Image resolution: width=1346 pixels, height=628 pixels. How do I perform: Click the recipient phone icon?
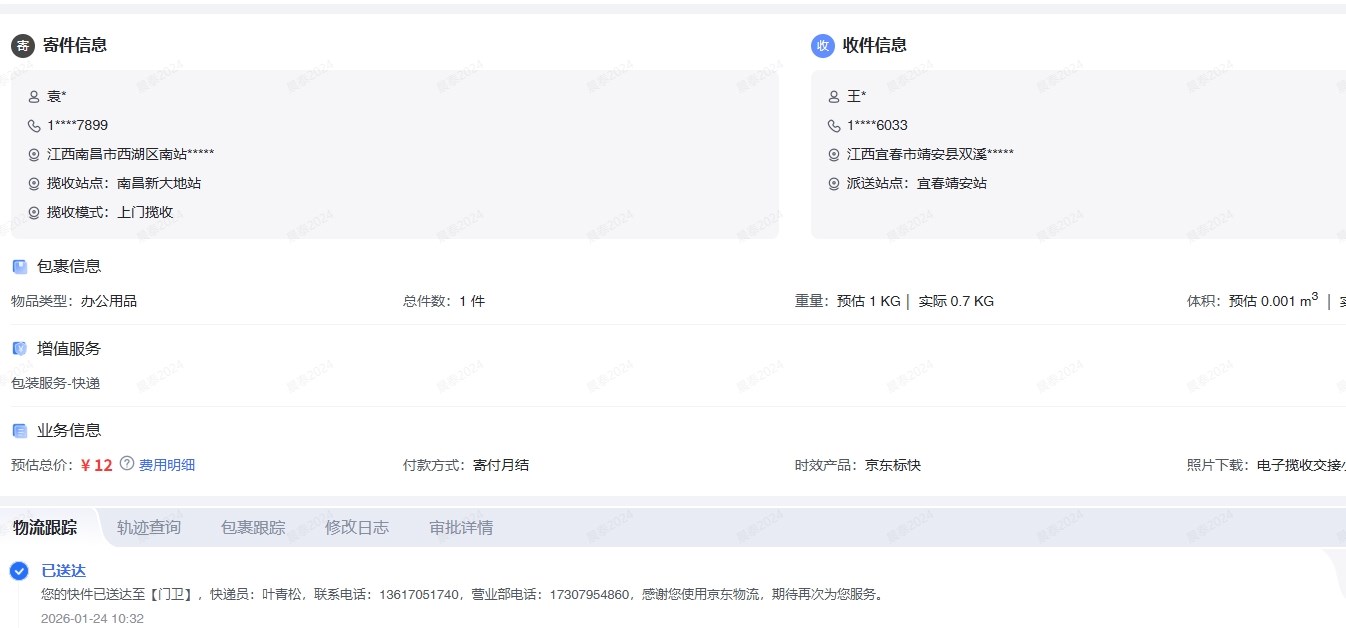click(x=834, y=126)
